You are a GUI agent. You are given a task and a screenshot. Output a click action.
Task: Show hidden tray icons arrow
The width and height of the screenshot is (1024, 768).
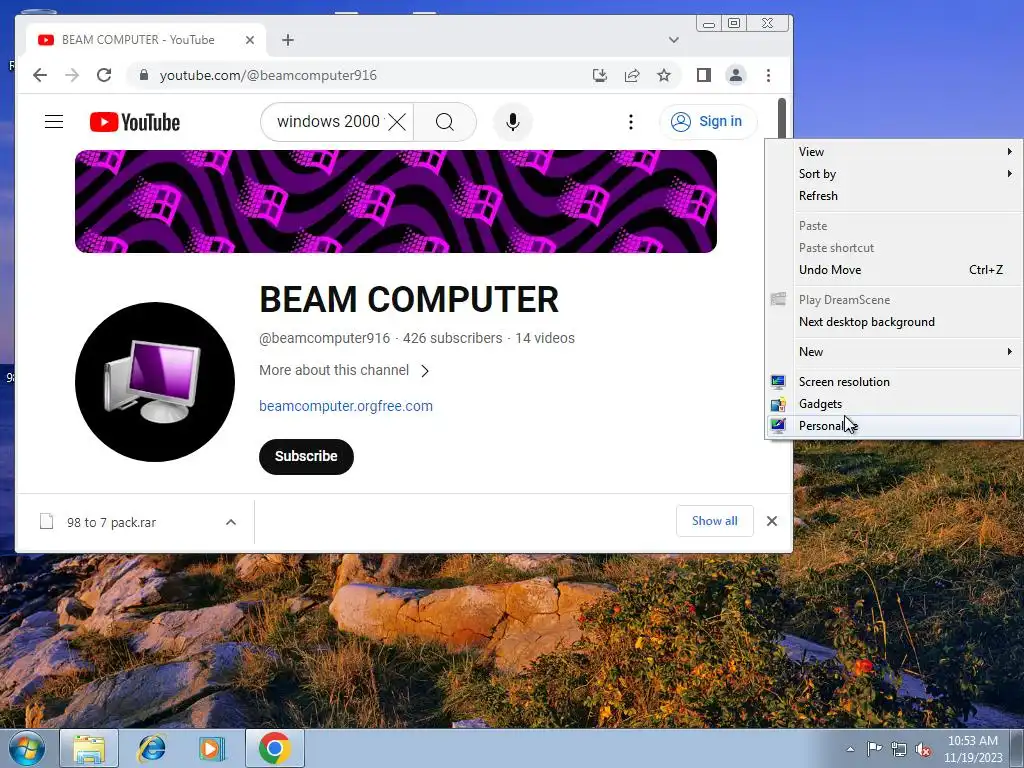pos(850,749)
